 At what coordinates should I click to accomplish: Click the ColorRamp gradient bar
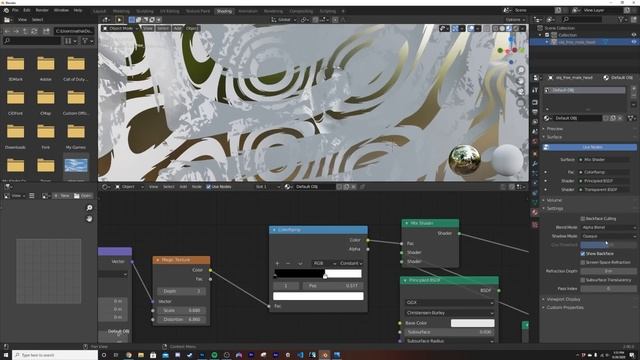[x=318, y=273]
